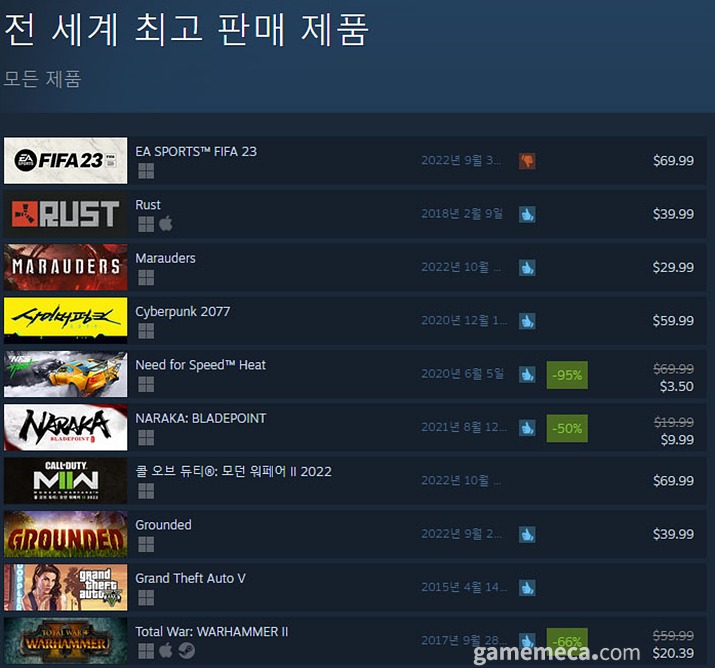715x668 pixels.
Task: Open the EA SPORTS FIFA 23 title link
Action: click(x=196, y=151)
